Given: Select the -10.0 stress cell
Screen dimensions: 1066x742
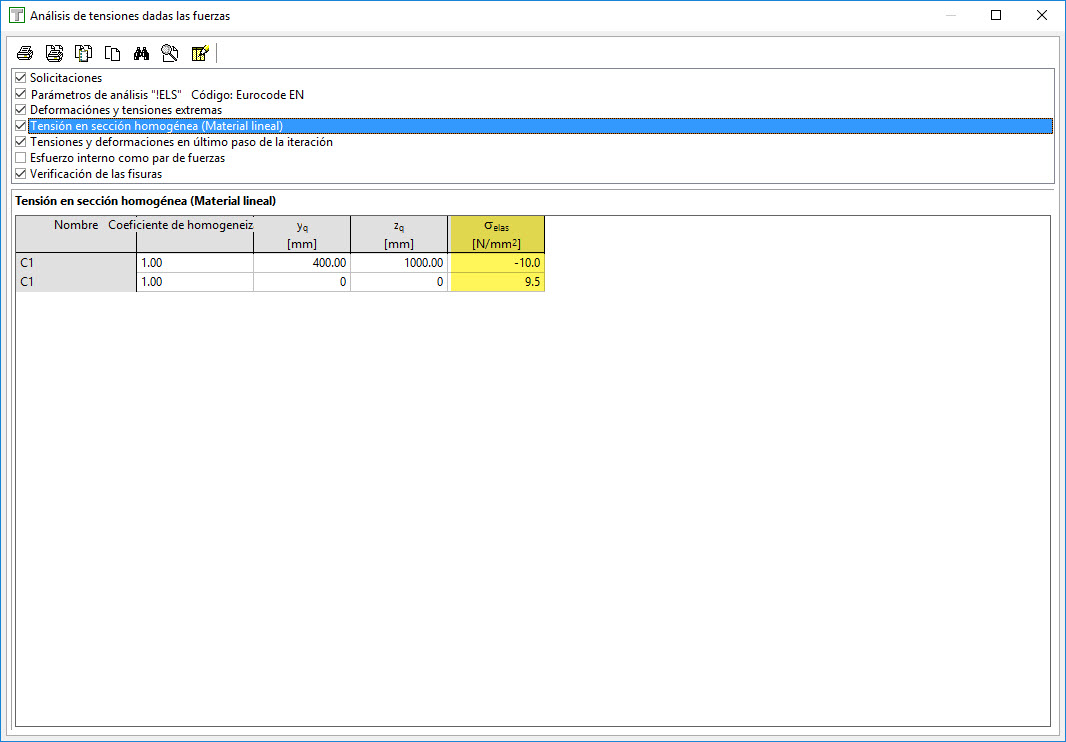Looking at the screenshot, I should coord(497,263).
